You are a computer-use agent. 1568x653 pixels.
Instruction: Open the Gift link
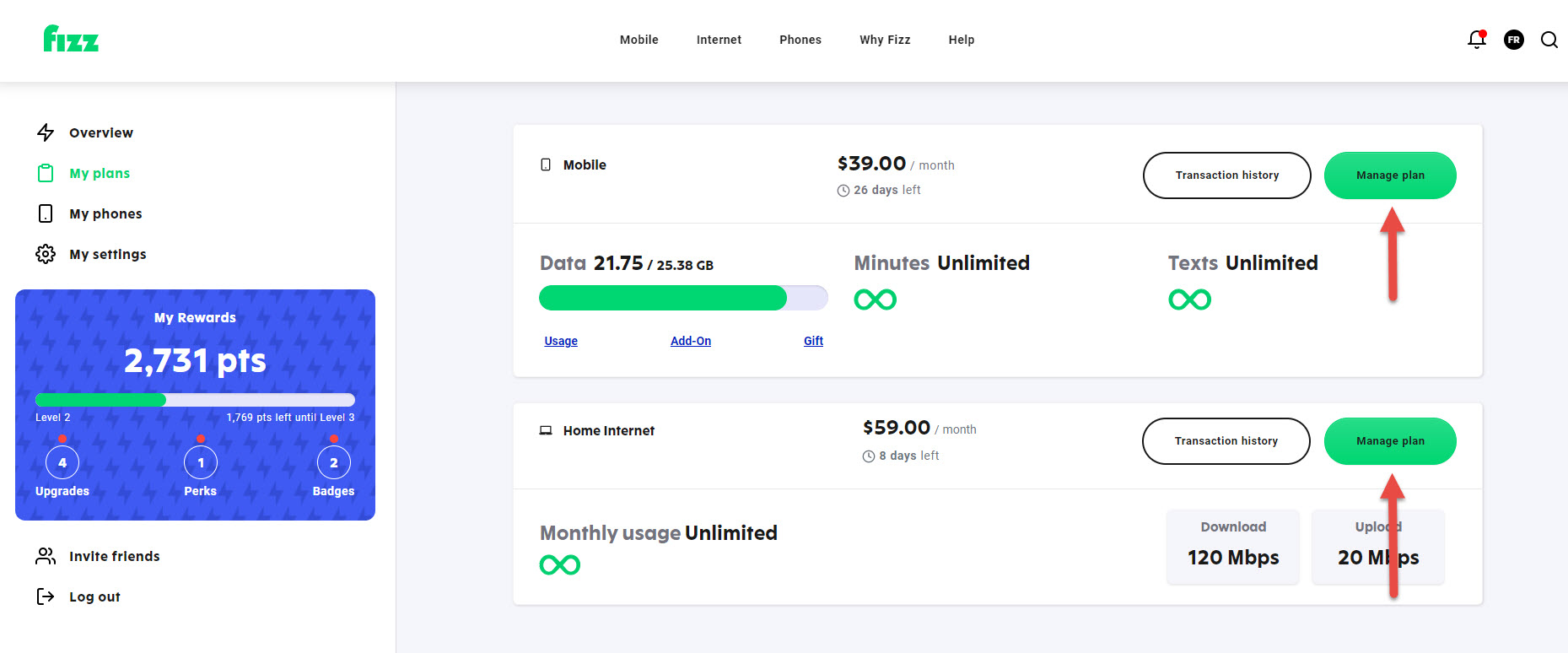coord(813,341)
